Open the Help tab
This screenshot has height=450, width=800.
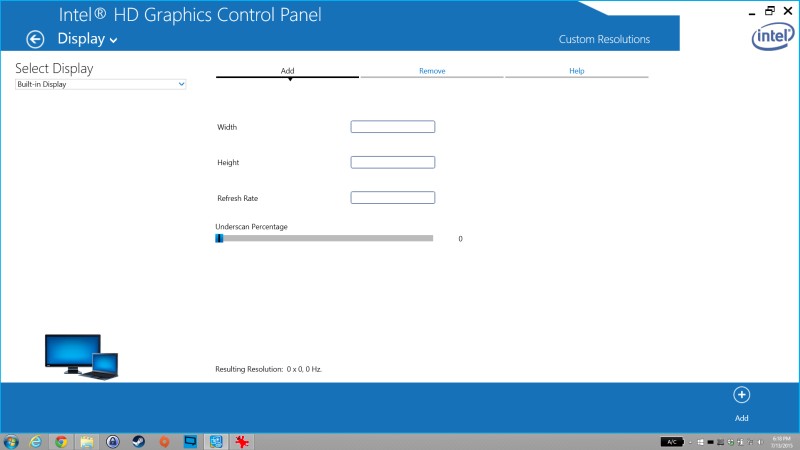click(x=577, y=71)
